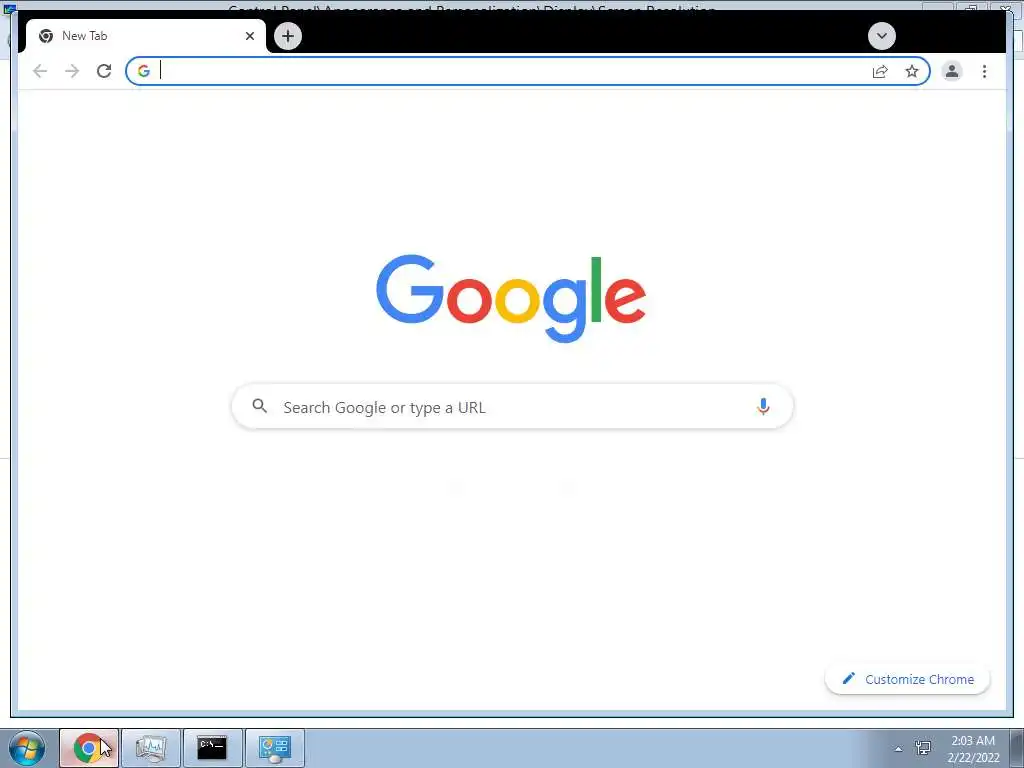Switch to Command Prompt in taskbar
Screen dimensions: 1024x768
[x=212, y=748]
